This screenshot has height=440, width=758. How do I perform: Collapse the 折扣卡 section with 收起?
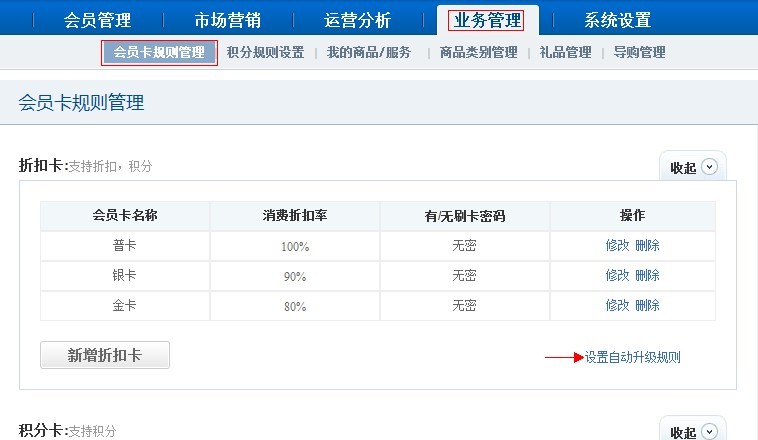click(x=693, y=168)
